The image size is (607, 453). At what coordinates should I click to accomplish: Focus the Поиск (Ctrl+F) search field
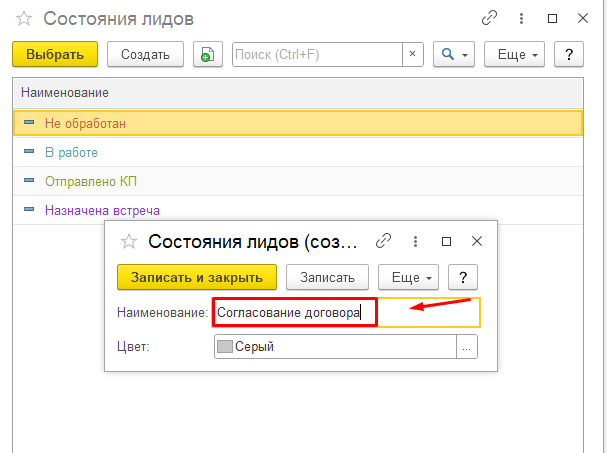[x=317, y=54]
